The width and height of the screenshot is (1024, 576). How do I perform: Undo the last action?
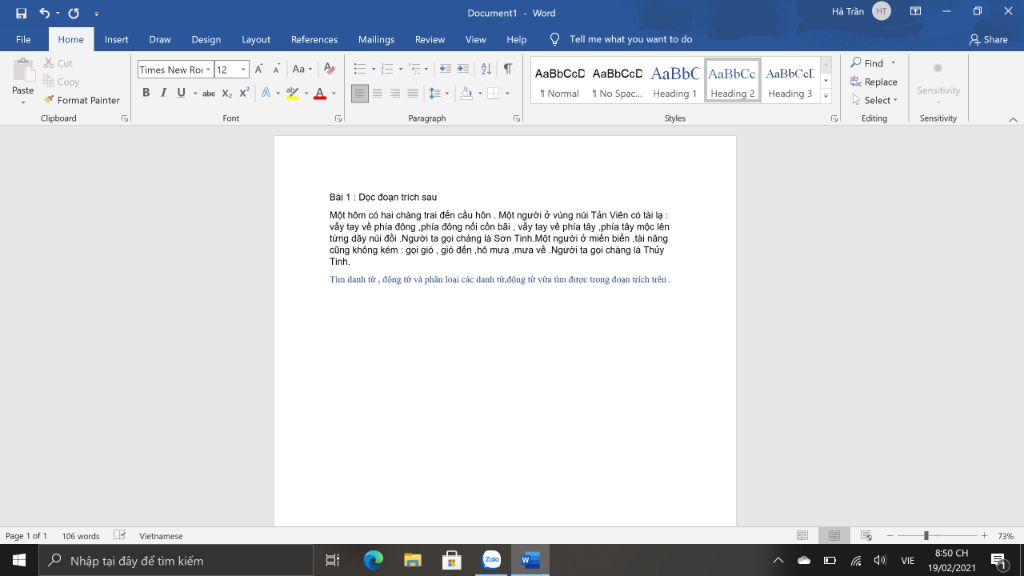pos(44,13)
